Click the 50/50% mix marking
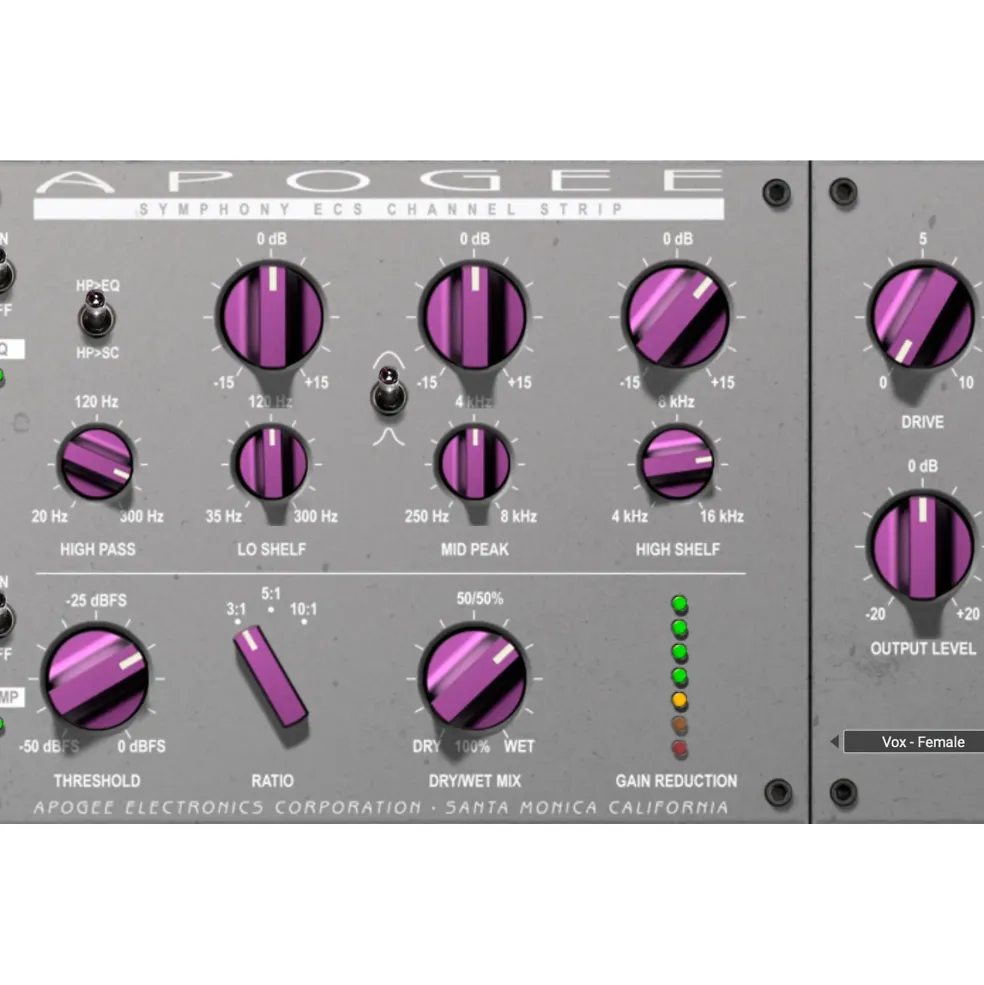 [x=479, y=599]
